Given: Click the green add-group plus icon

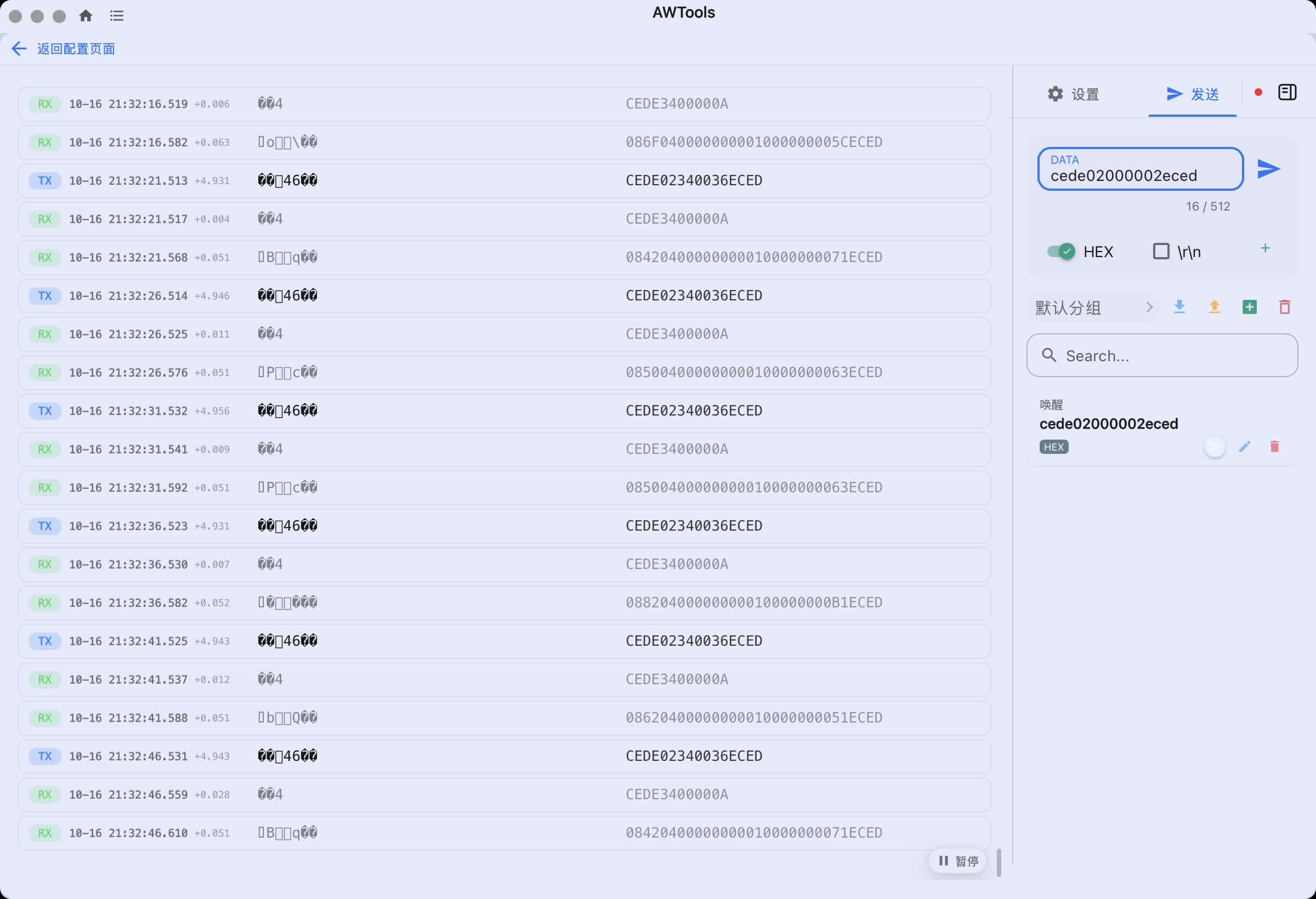Looking at the screenshot, I should coord(1249,307).
